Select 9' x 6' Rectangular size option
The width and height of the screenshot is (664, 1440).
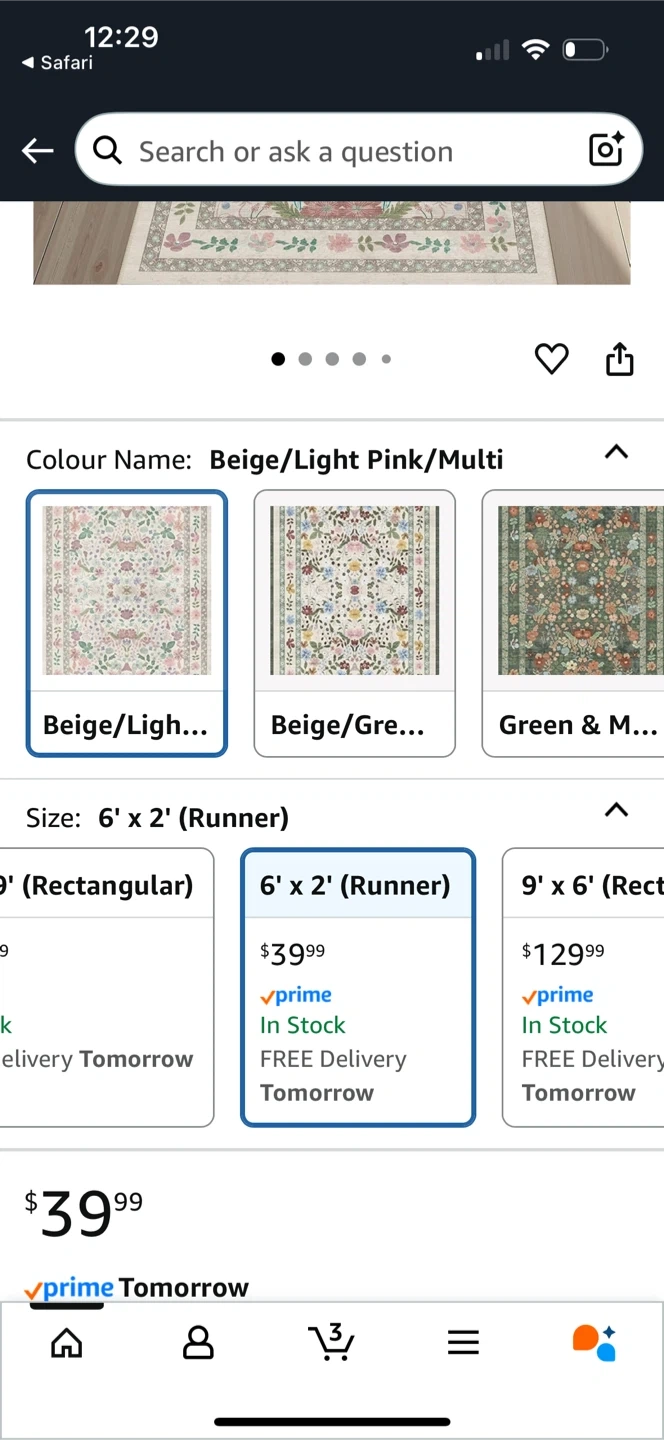(584, 987)
